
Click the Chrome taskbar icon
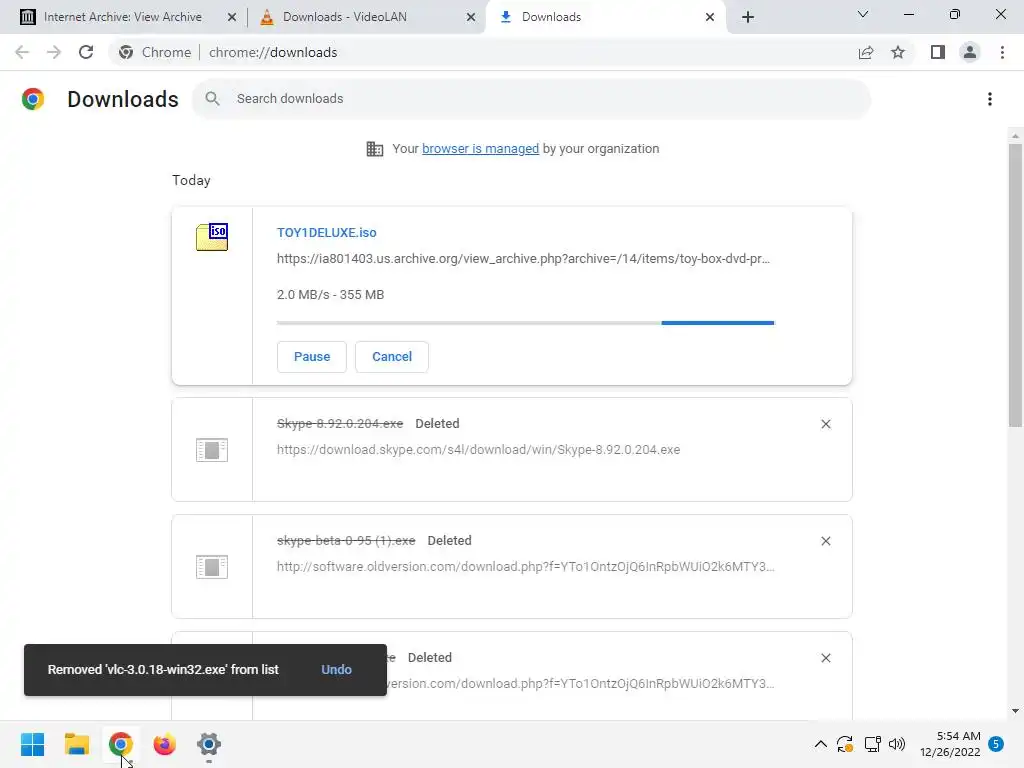coord(120,744)
